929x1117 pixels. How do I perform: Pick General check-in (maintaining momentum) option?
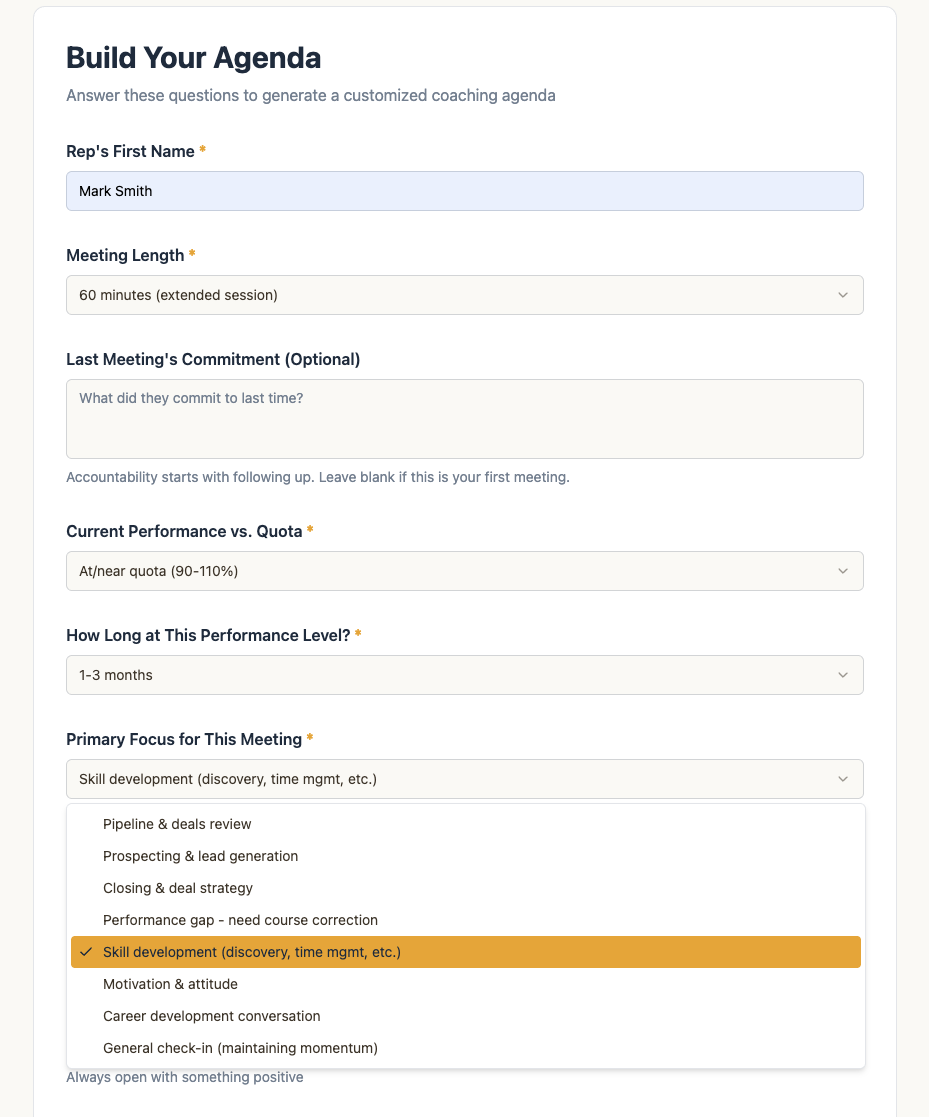click(240, 1048)
